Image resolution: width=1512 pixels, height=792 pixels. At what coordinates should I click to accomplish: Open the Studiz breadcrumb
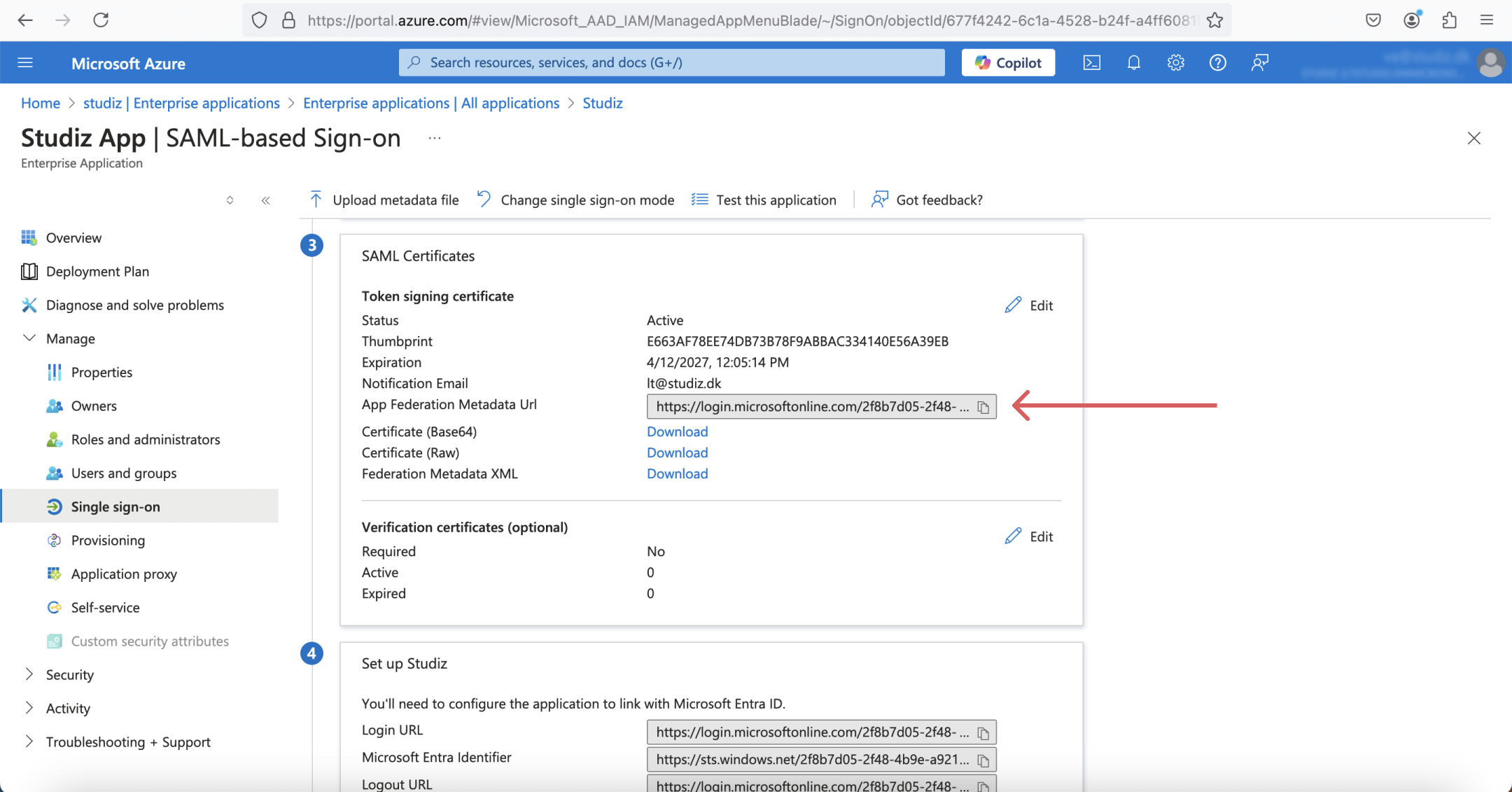pos(603,104)
